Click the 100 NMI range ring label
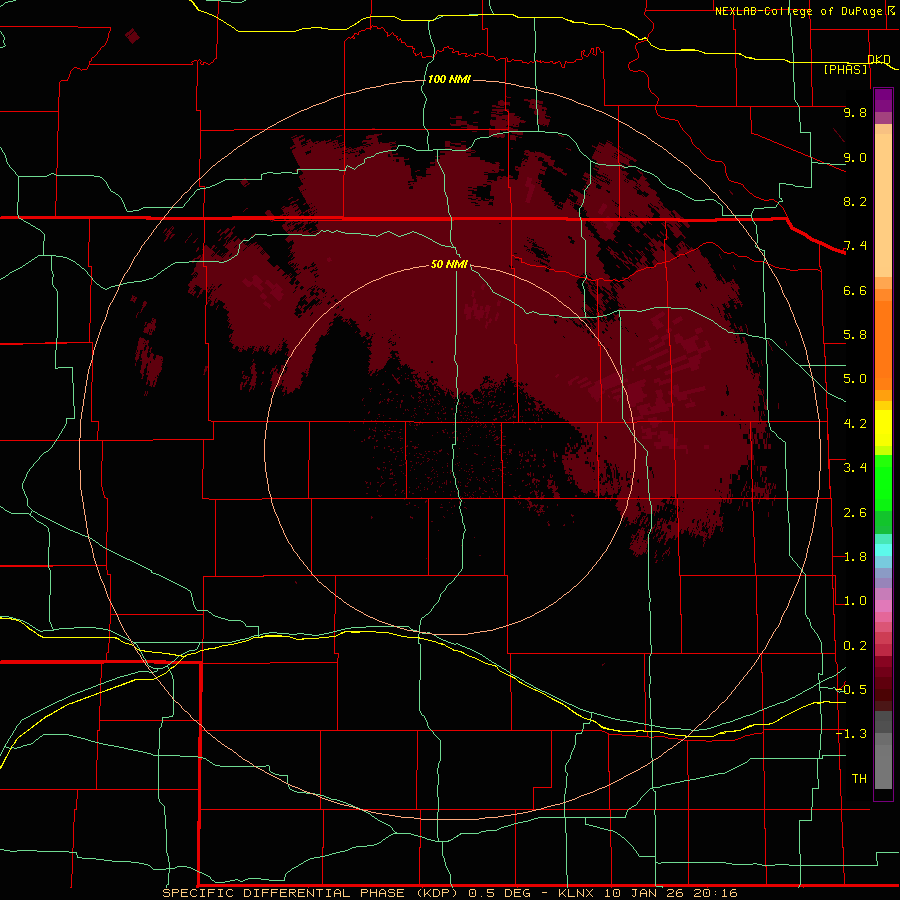 point(449,79)
